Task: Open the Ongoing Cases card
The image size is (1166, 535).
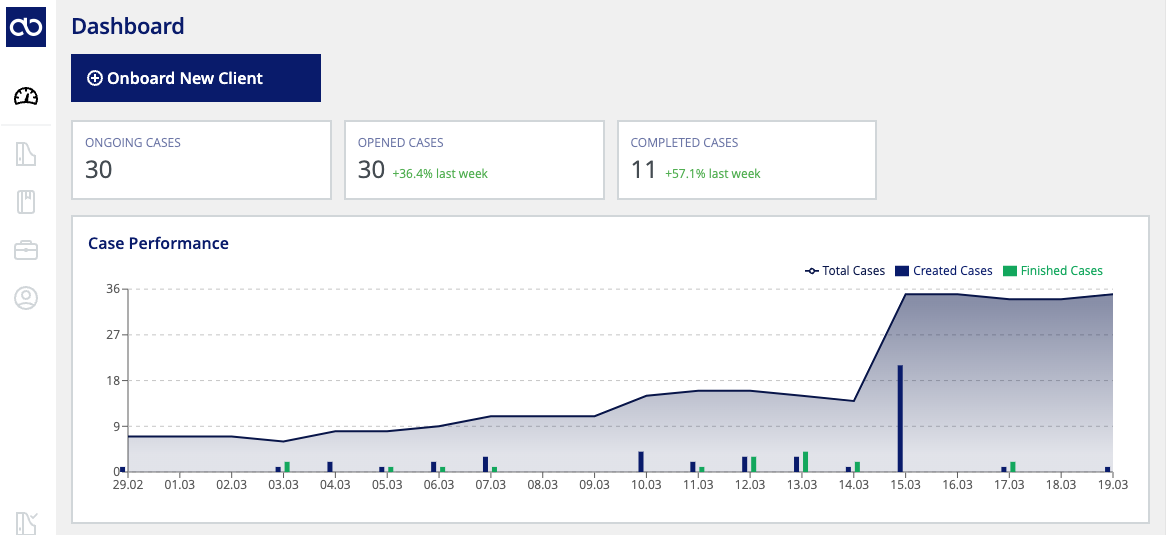Action: click(202, 160)
